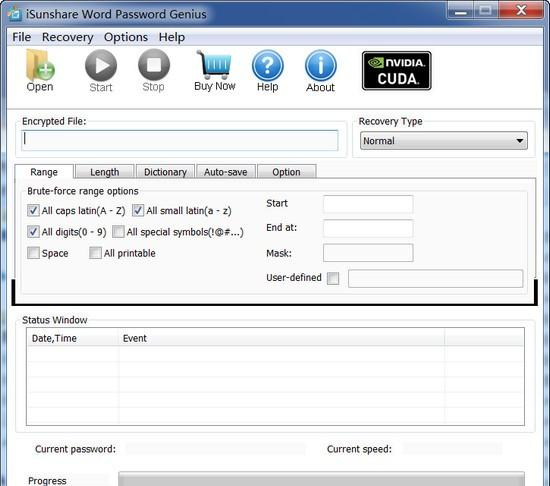Close the Word Password Genius window
Image resolution: width=550 pixels, height=486 pixels.
pyautogui.click(x=521, y=10)
